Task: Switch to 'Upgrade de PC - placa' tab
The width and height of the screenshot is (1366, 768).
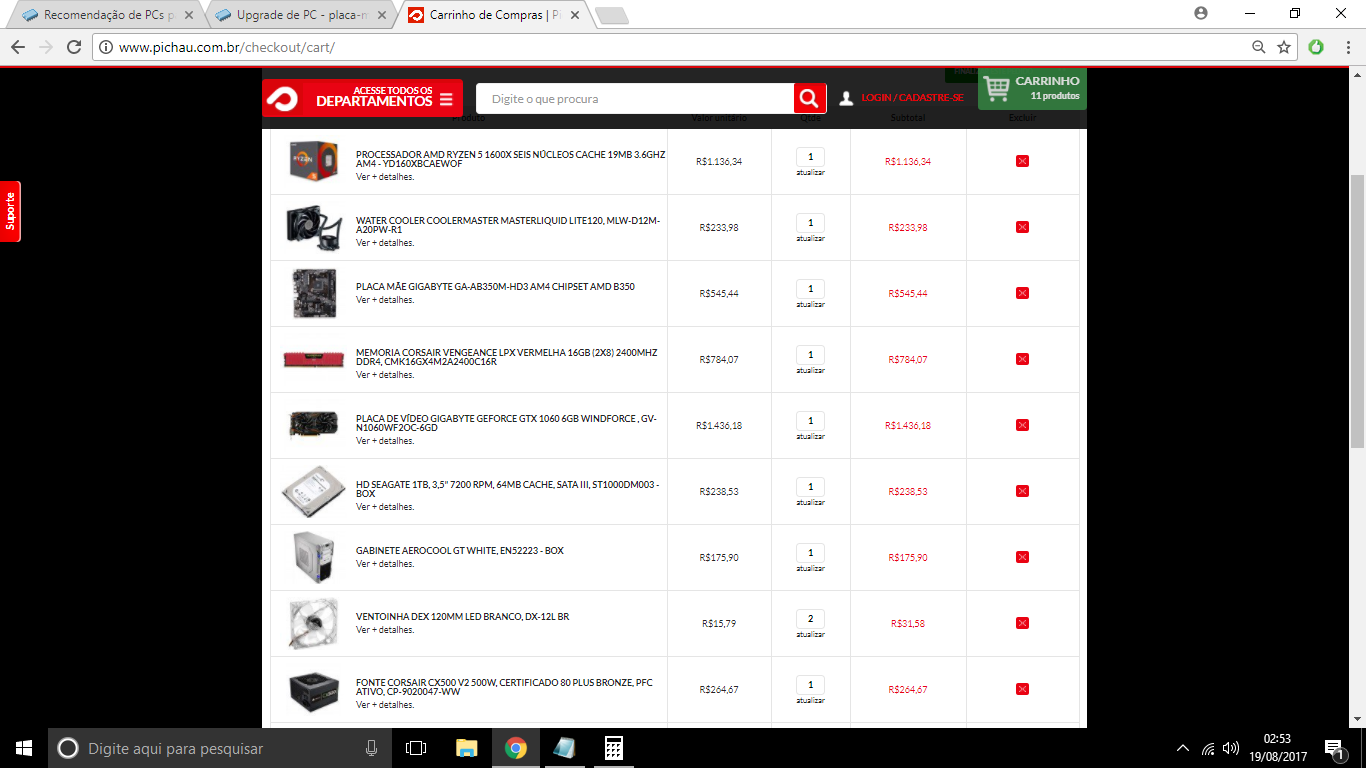Action: 301,15
